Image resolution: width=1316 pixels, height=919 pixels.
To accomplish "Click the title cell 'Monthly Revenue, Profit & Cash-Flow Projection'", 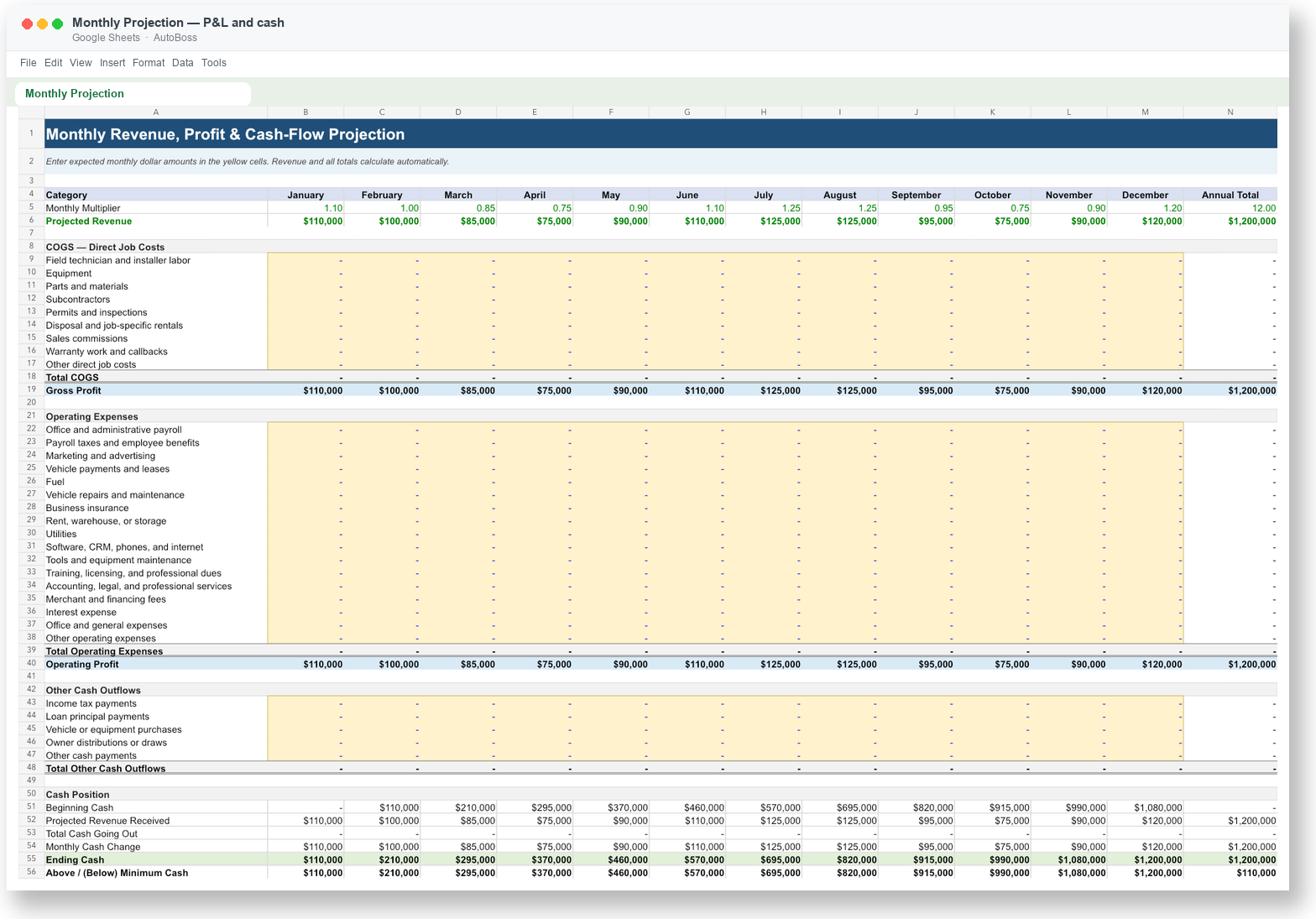I will 661,134.
